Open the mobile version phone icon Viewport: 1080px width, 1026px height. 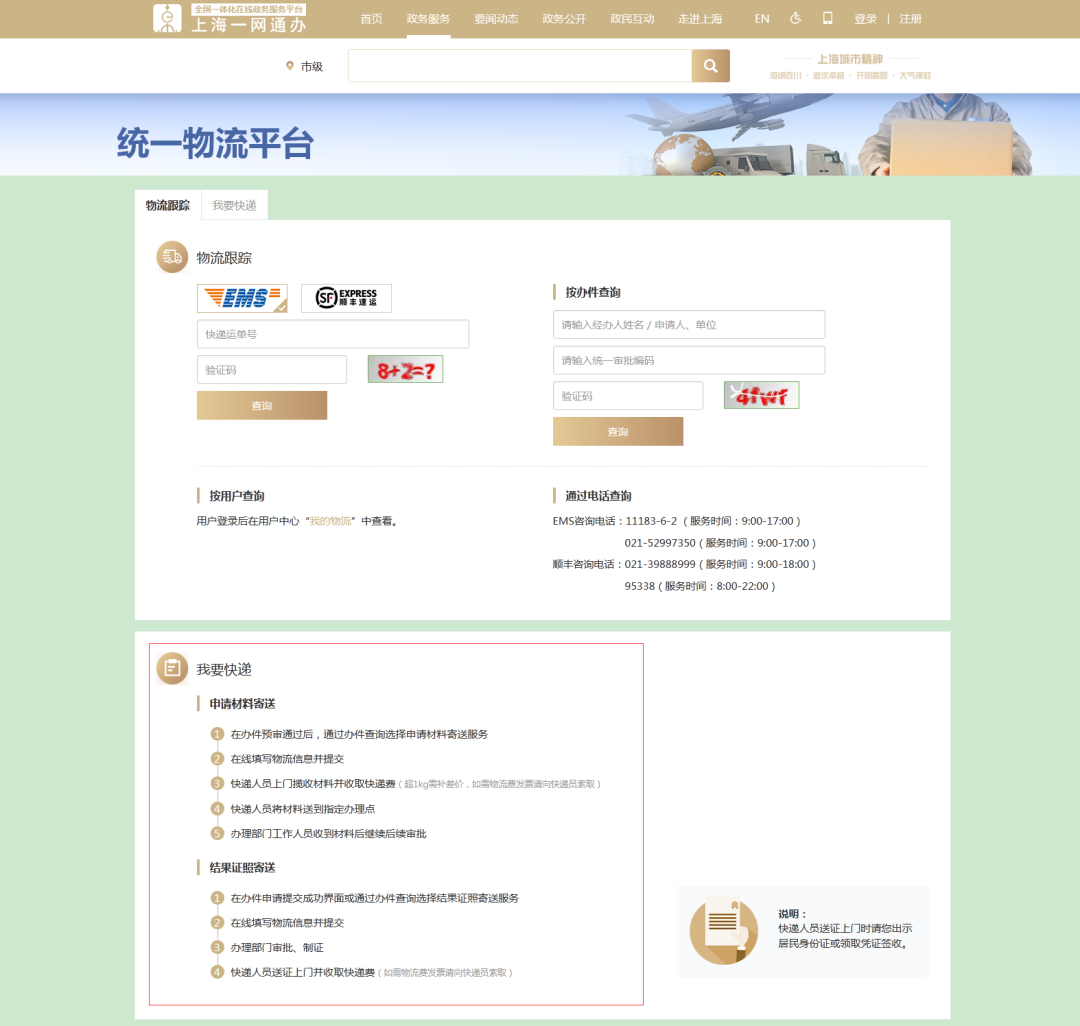point(827,19)
